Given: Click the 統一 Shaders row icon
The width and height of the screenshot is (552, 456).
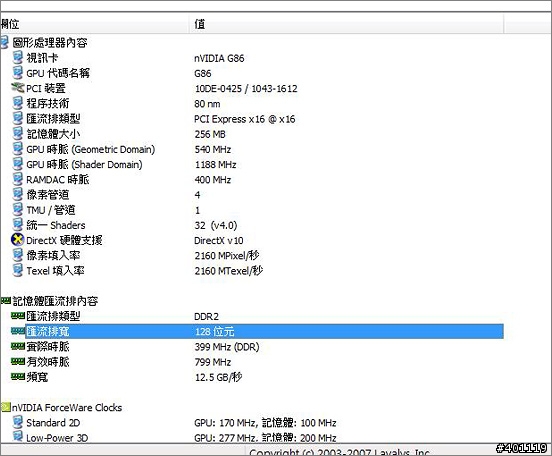Looking at the screenshot, I should click(18, 224).
